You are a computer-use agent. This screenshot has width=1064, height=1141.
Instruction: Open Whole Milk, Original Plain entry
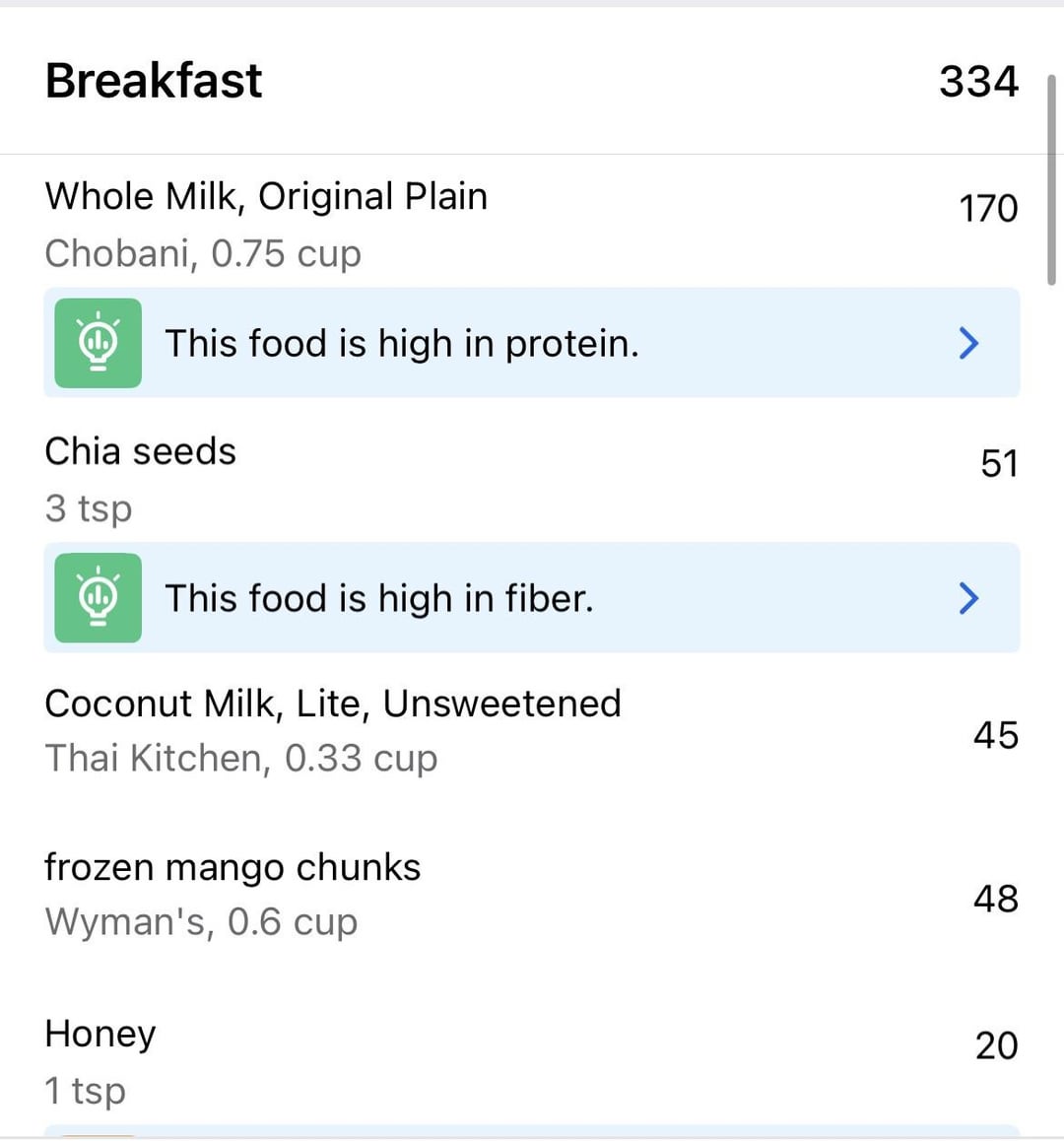pos(266,197)
